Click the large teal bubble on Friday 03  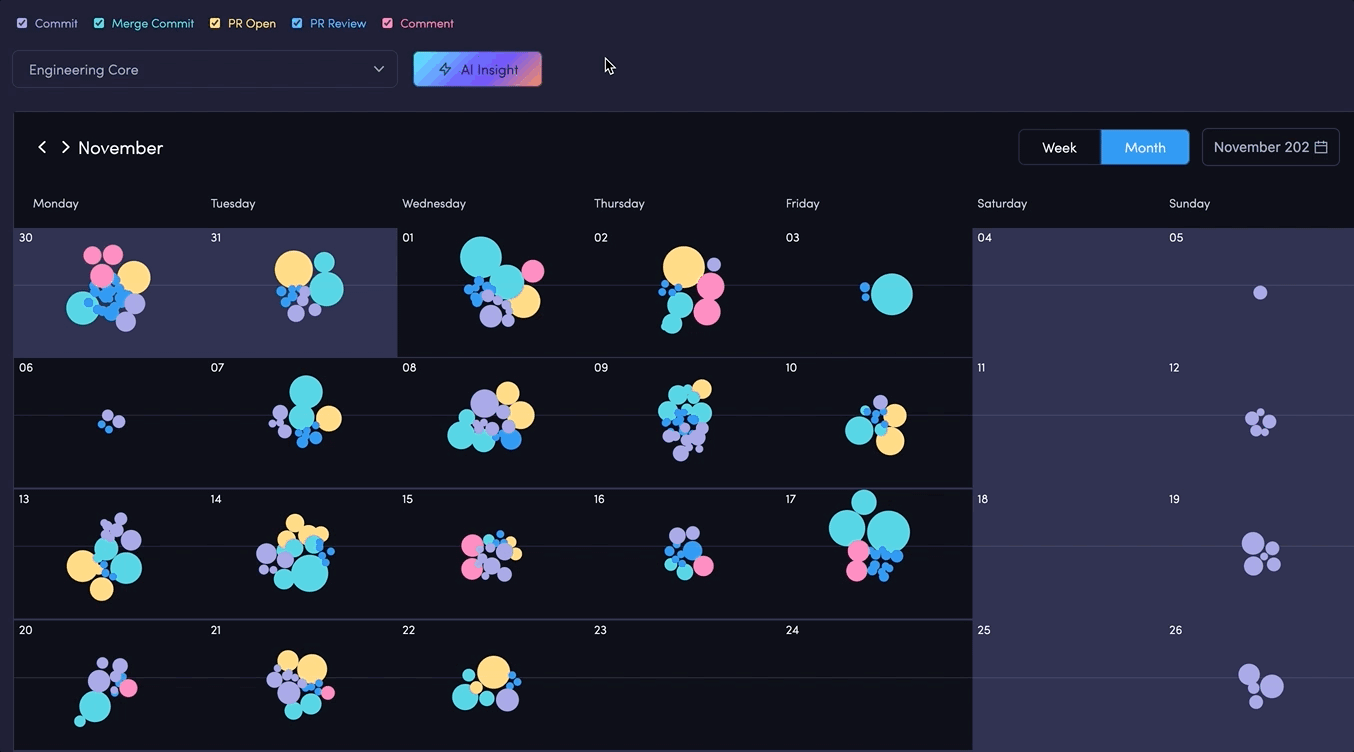891,295
